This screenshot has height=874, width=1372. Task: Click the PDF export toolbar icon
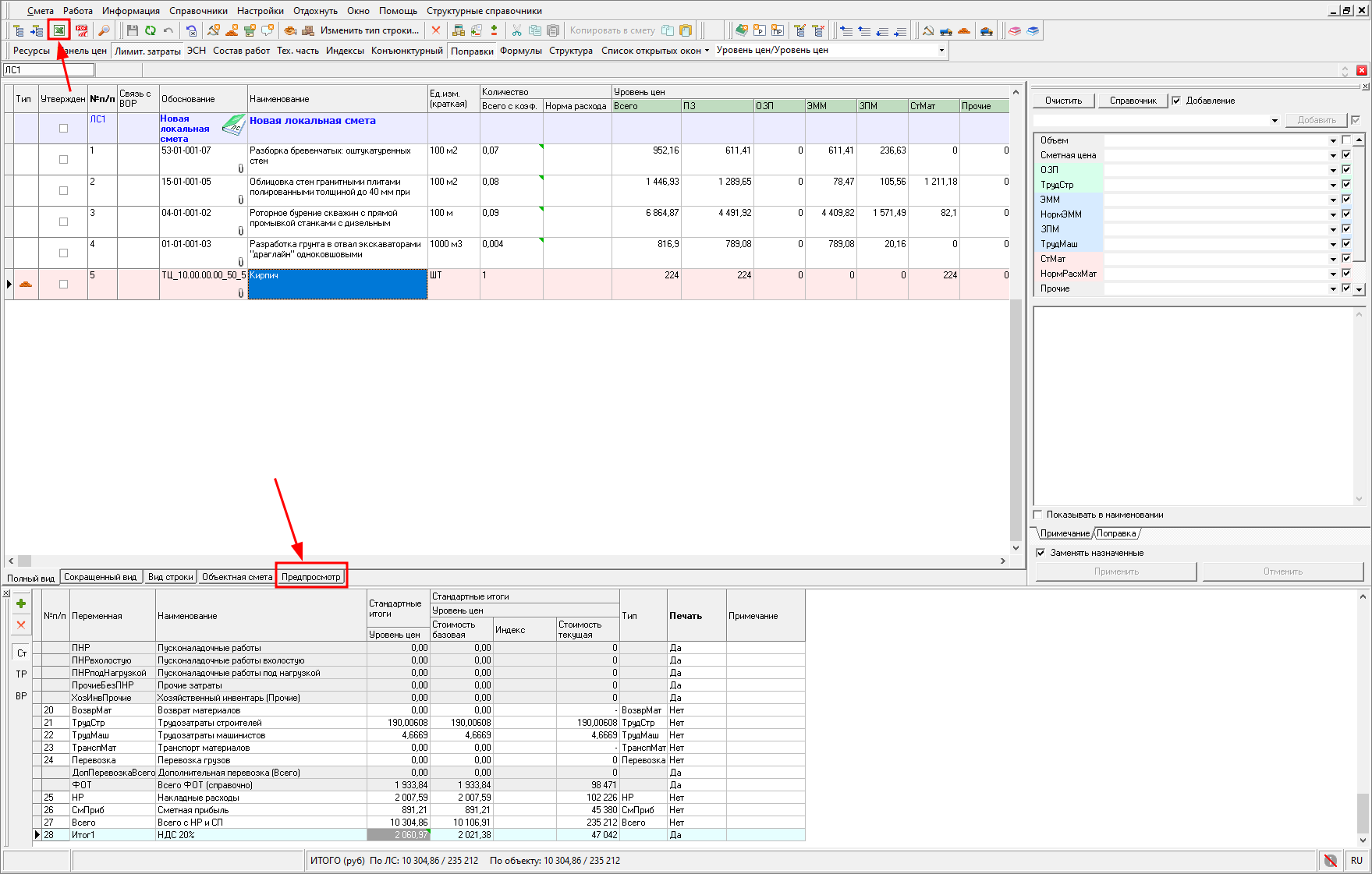pyautogui.click(x=81, y=30)
